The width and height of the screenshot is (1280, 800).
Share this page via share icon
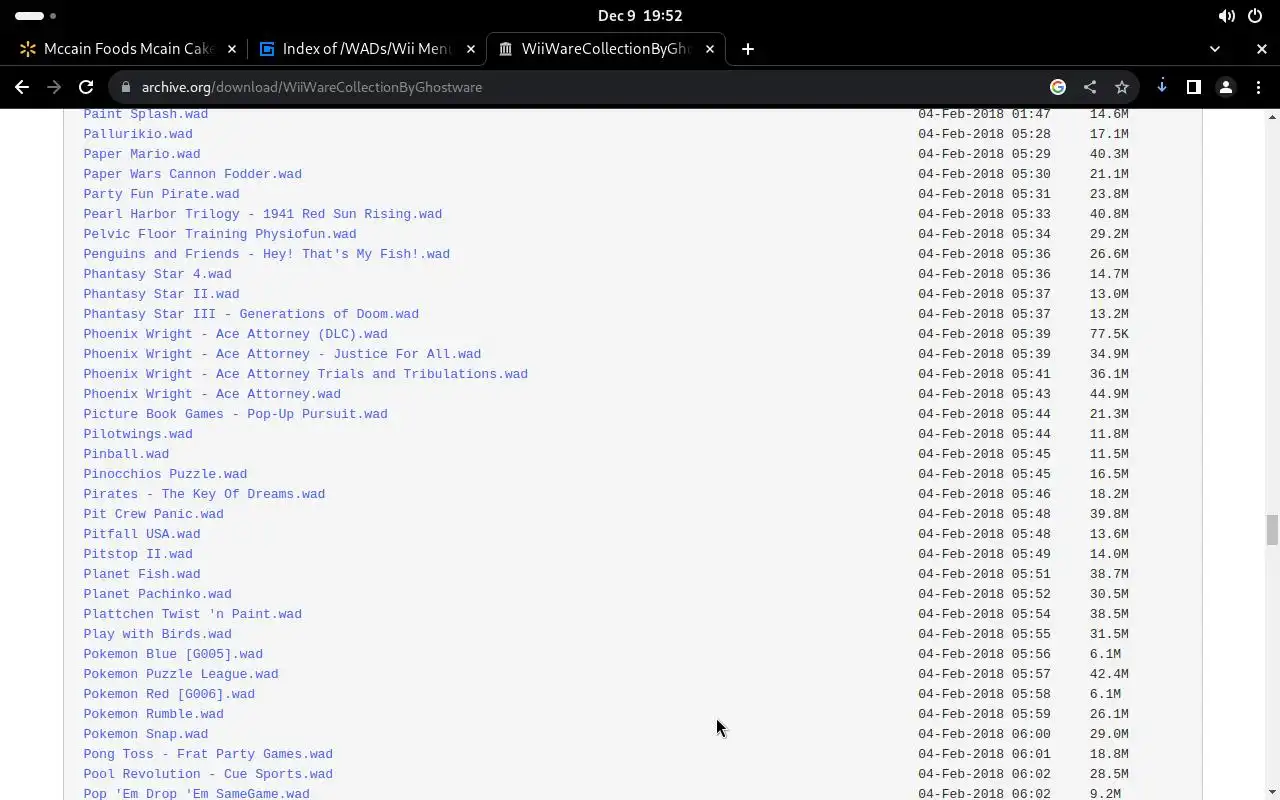(1090, 87)
